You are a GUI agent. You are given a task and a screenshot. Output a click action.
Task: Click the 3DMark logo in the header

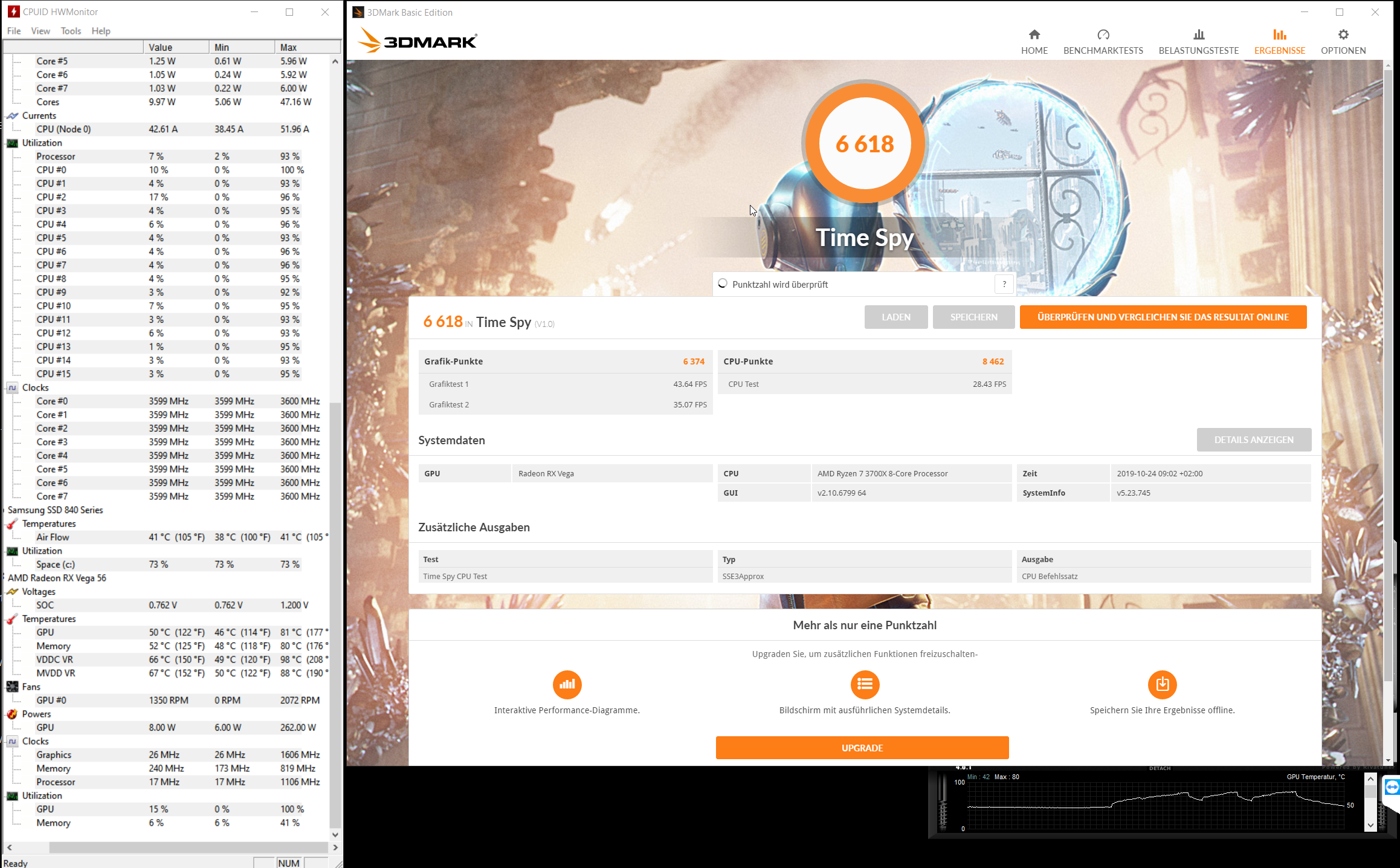tap(418, 41)
